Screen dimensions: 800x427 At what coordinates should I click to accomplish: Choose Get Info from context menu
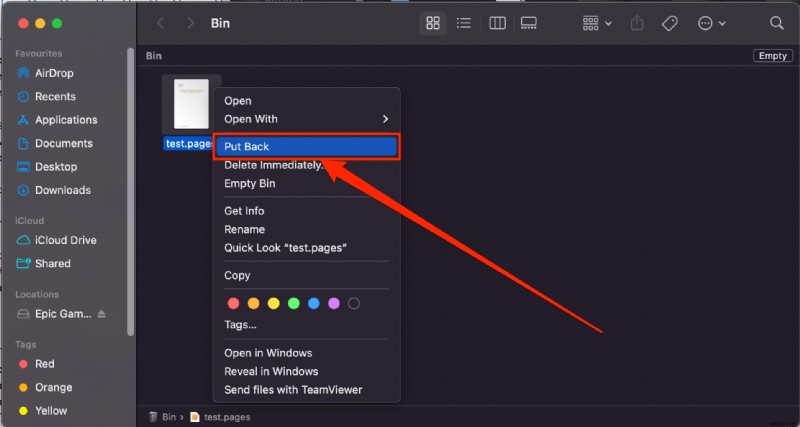(x=307, y=211)
